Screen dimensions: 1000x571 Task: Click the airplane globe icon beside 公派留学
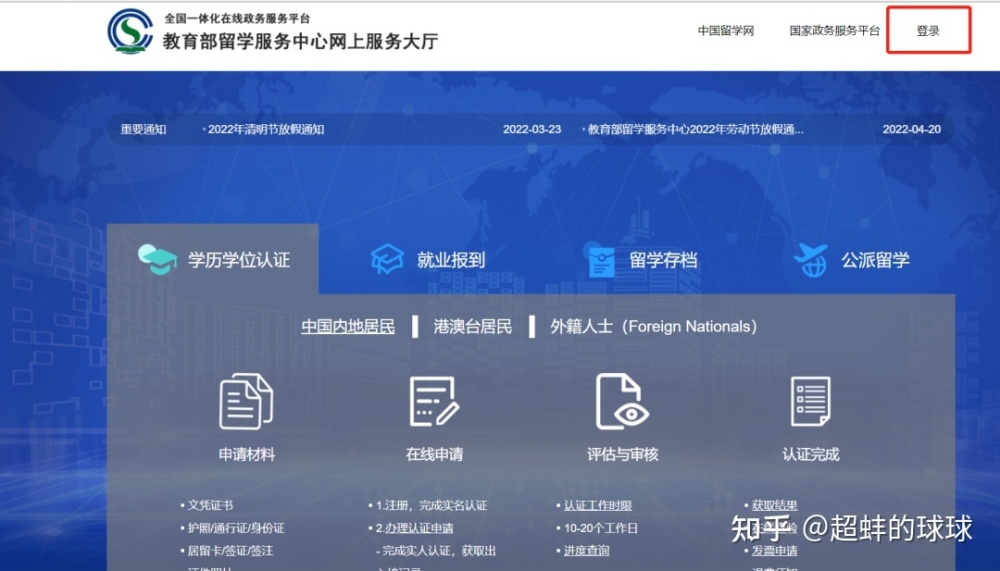coord(811,260)
